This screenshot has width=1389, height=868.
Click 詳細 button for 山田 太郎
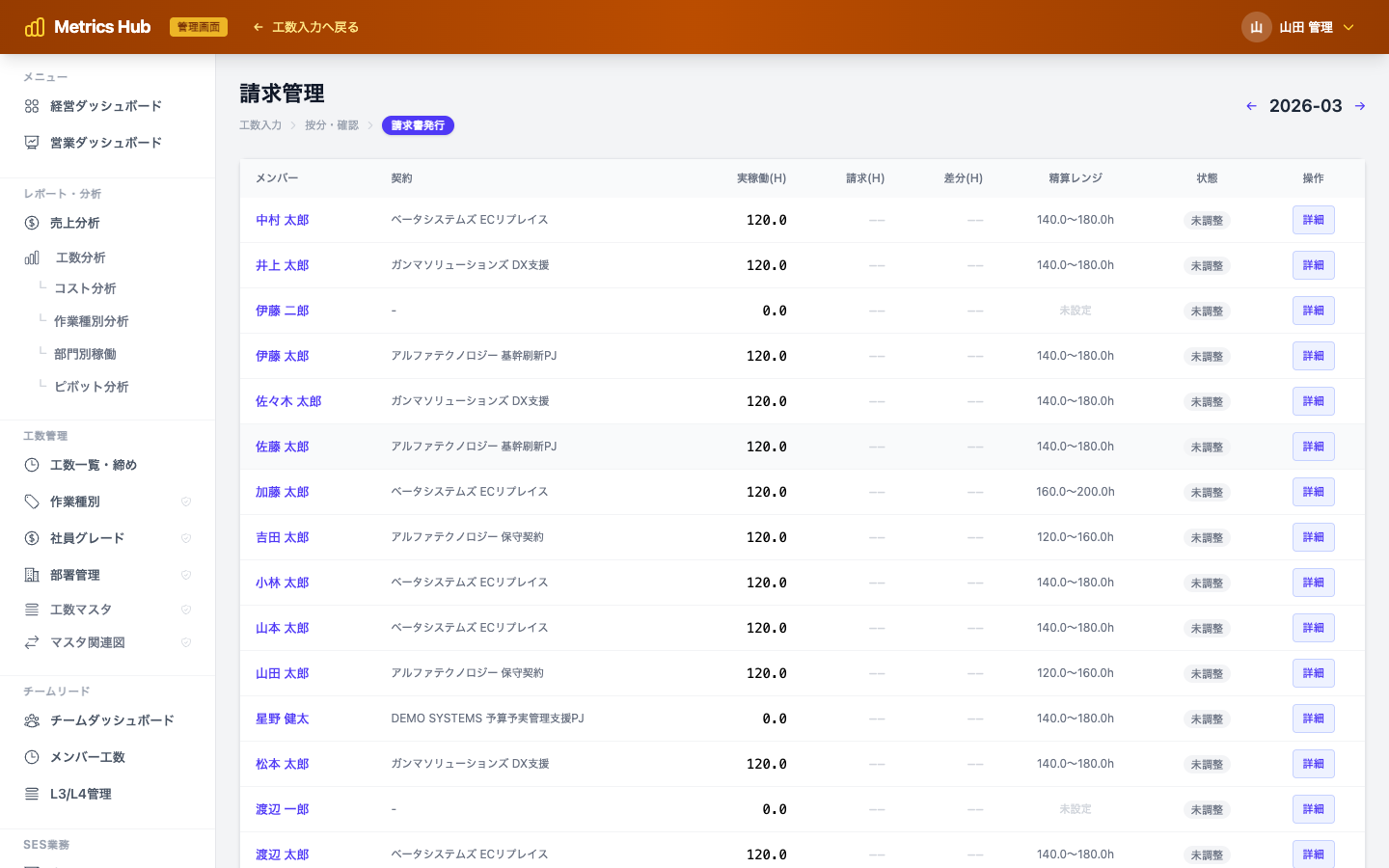click(x=1313, y=673)
